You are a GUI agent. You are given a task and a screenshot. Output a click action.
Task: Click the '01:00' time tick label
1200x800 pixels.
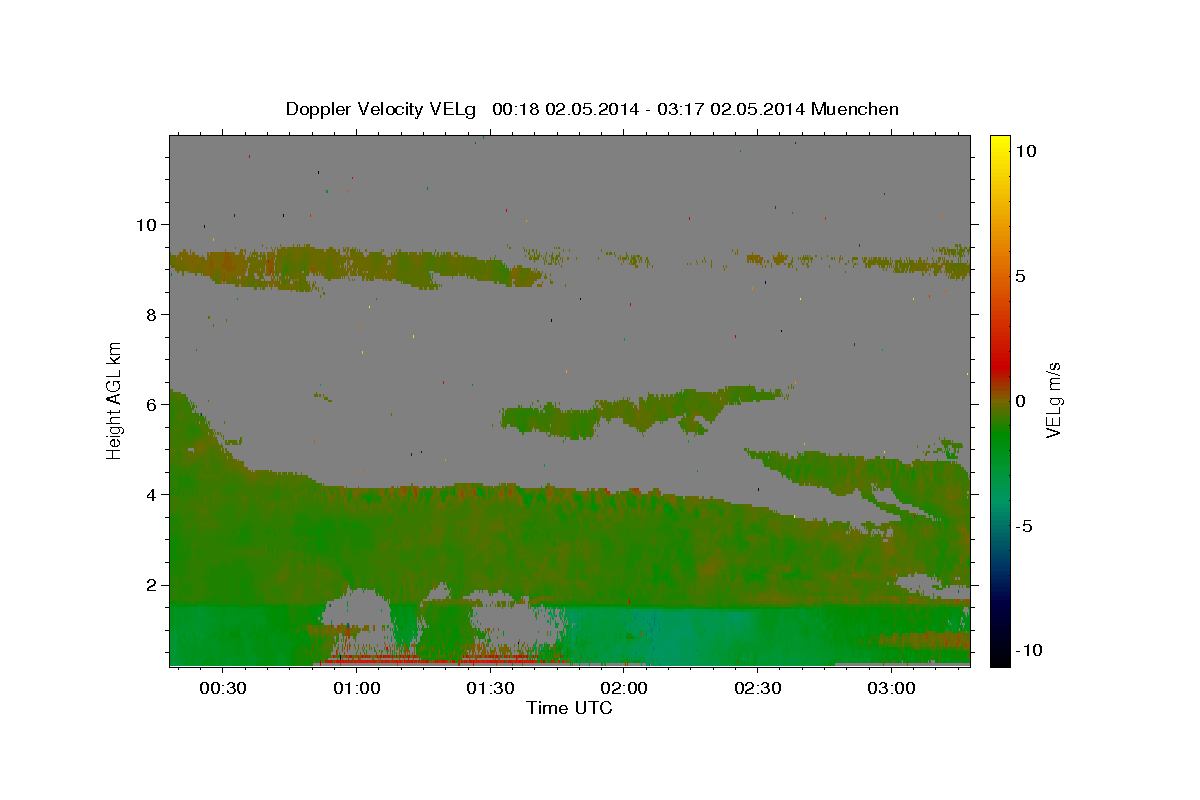(x=357, y=688)
